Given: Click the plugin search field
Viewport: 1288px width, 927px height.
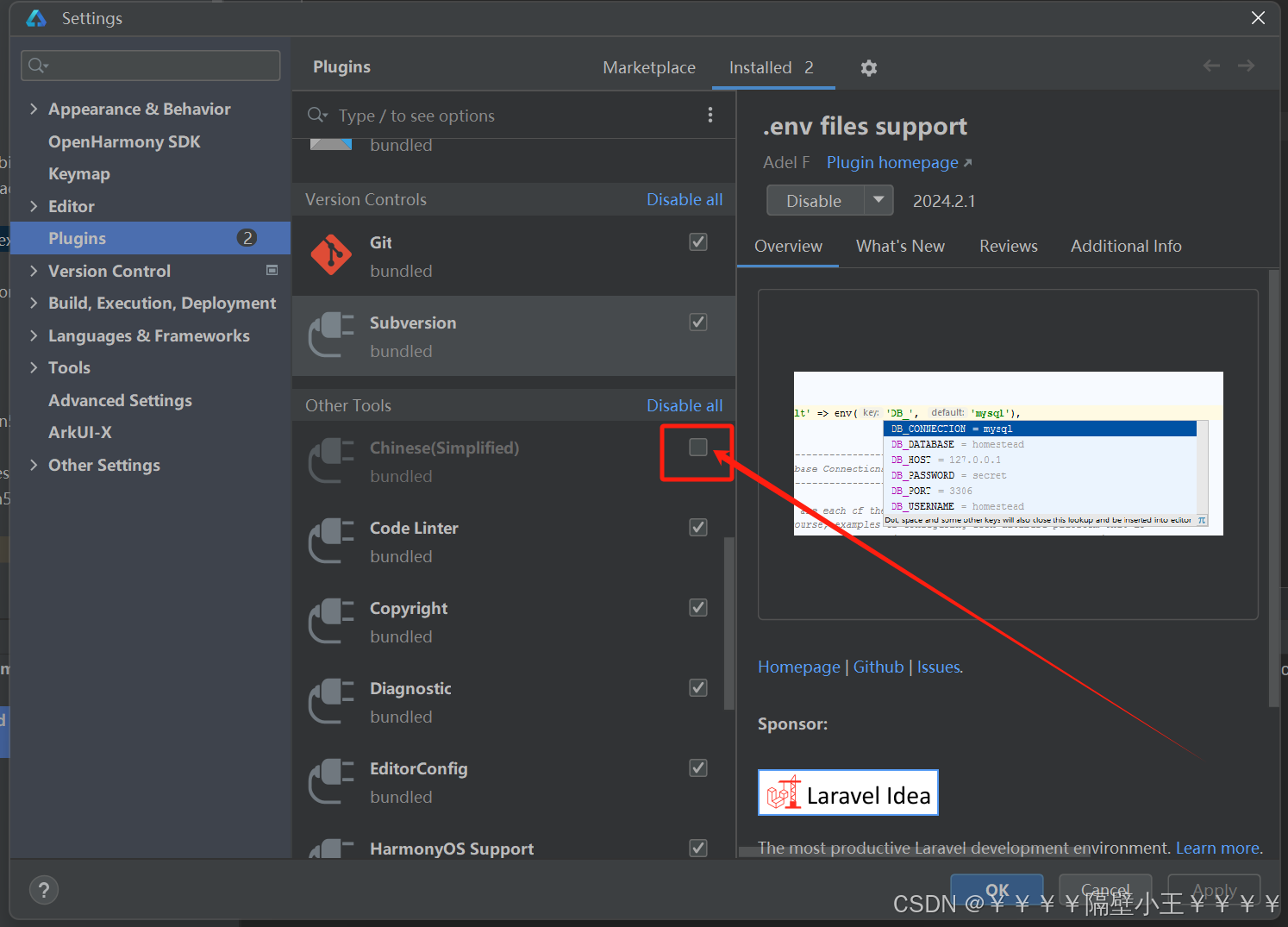Looking at the screenshot, I should coord(514,115).
